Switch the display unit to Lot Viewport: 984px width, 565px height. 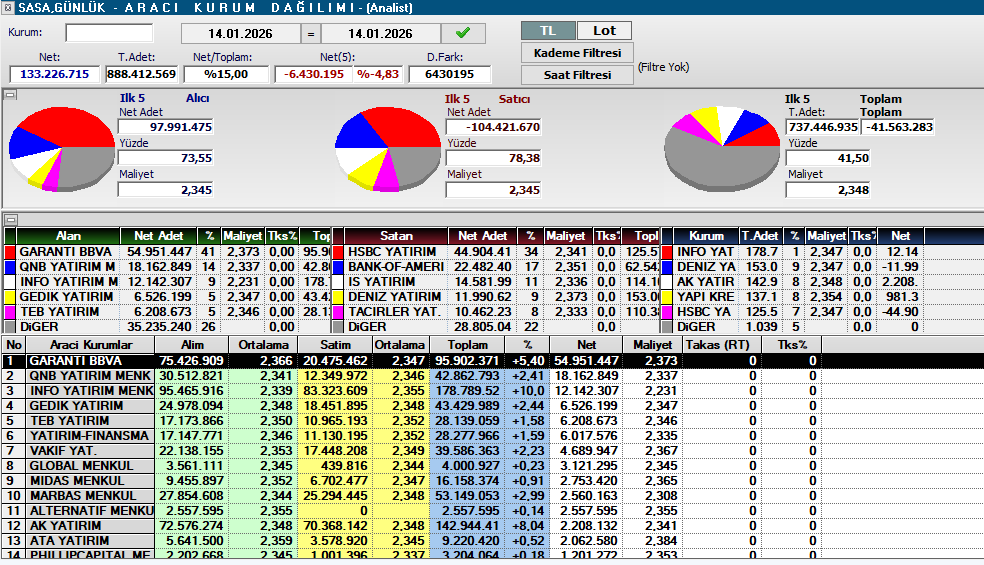pyautogui.click(x=604, y=31)
